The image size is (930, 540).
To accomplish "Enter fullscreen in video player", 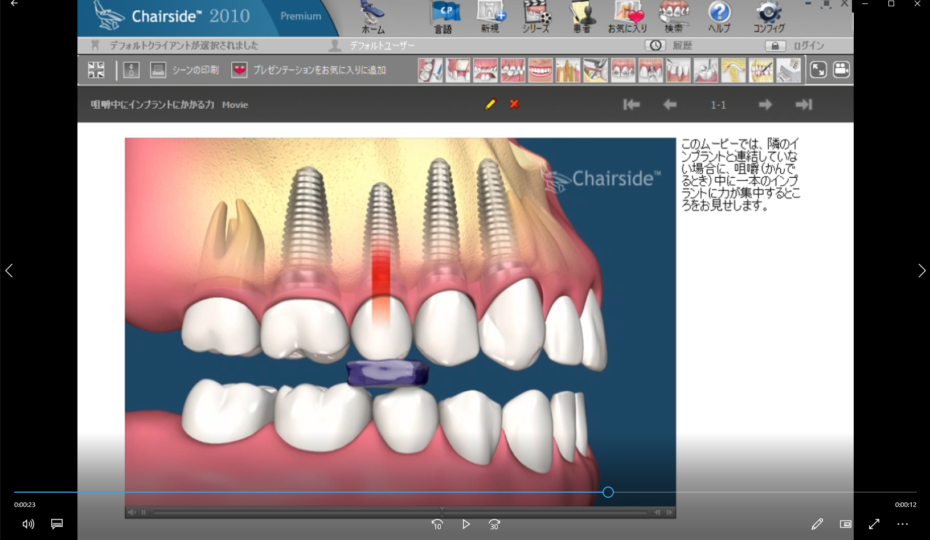I will (x=874, y=524).
